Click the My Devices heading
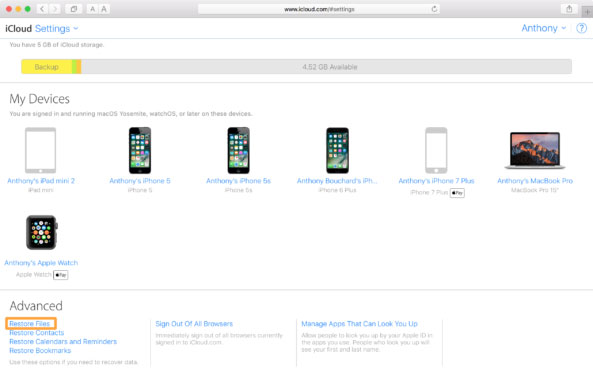The width and height of the screenshot is (593, 374). (39, 99)
